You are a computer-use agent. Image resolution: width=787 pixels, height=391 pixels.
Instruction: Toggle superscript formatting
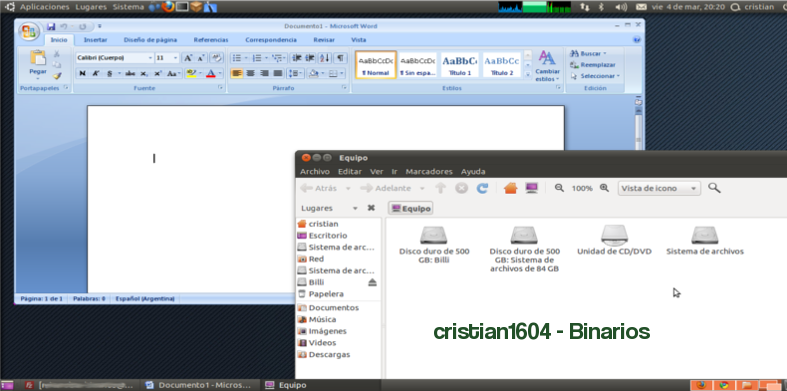coord(158,74)
